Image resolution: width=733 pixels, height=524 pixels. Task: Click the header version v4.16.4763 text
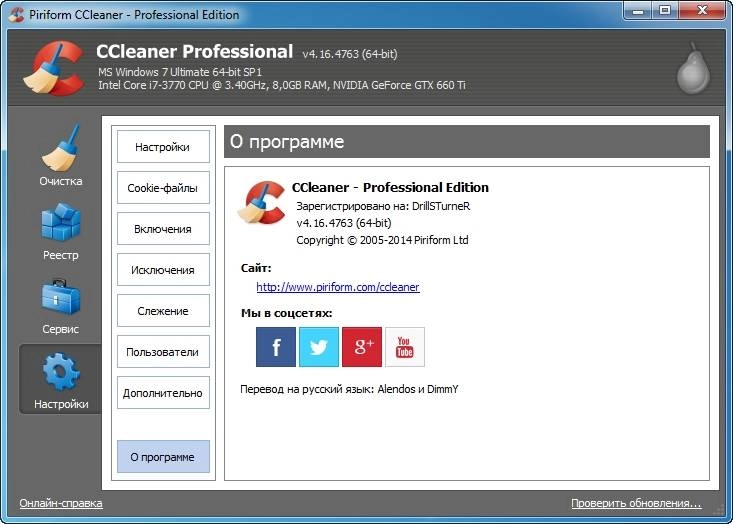coord(350,54)
